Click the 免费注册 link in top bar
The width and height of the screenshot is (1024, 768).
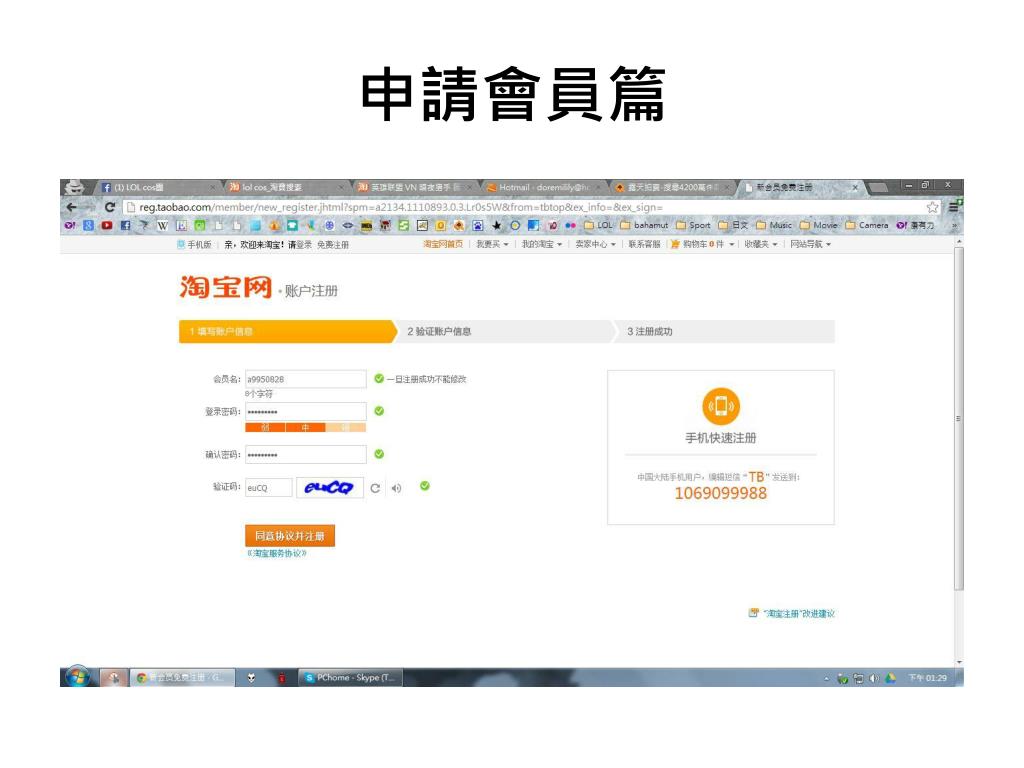click(x=333, y=244)
